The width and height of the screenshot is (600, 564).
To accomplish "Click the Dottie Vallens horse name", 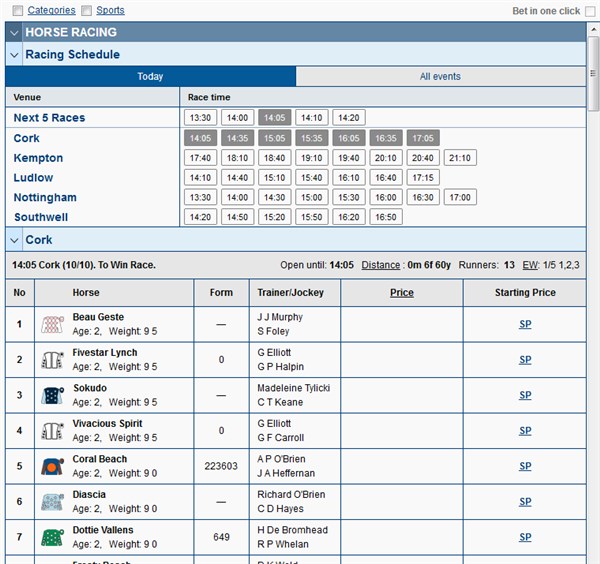I will 103,530.
